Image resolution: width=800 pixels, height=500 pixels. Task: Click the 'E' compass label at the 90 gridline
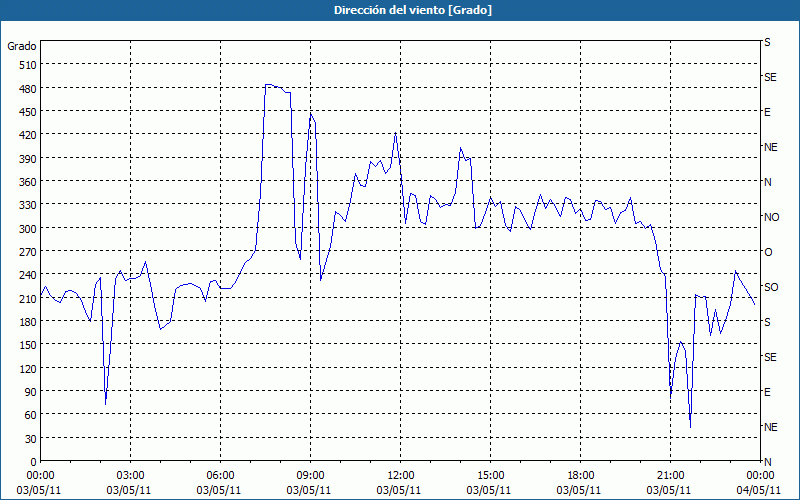[x=767, y=392]
